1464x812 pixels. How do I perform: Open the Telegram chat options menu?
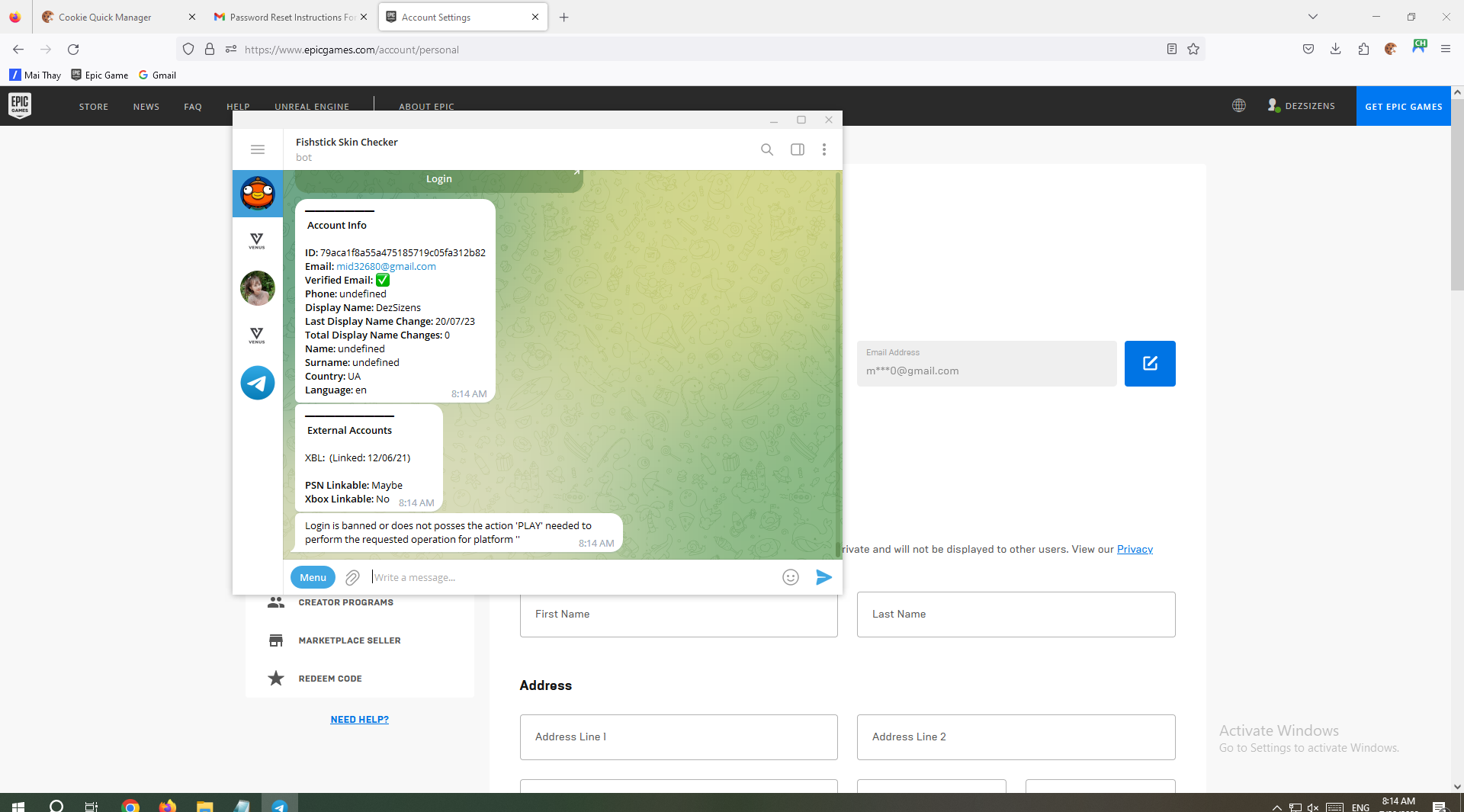pos(824,149)
